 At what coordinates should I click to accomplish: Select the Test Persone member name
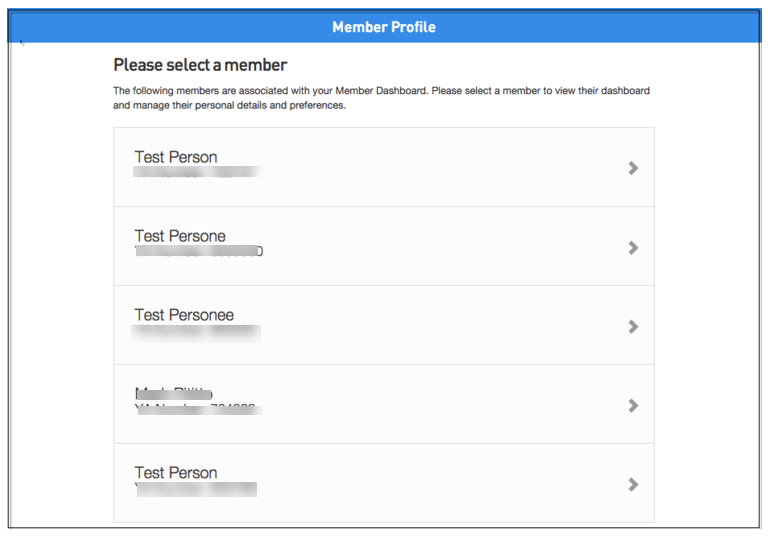(180, 236)
